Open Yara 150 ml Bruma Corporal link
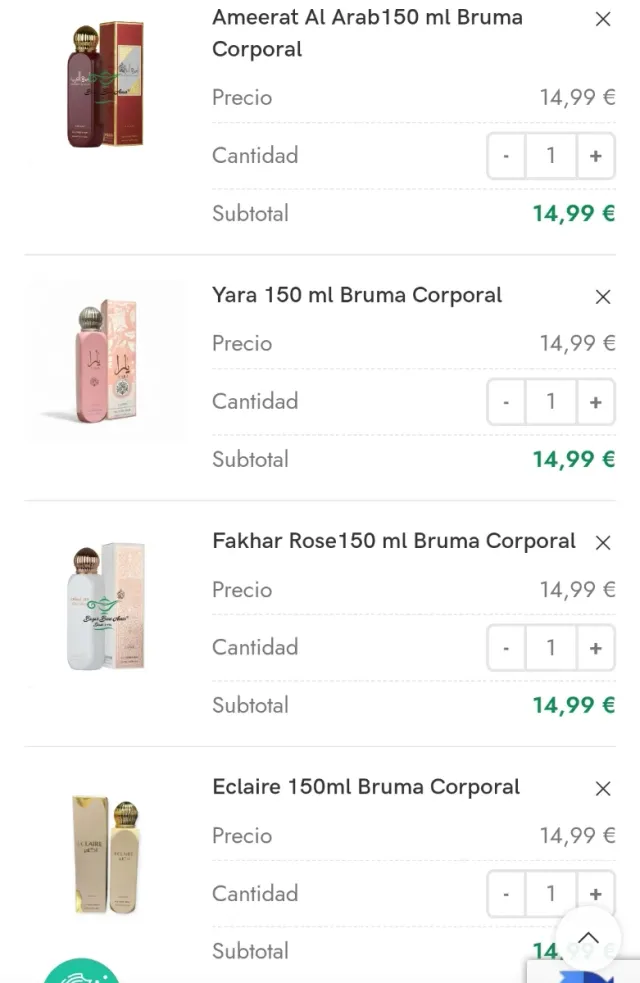 click(x=357, y=296)
